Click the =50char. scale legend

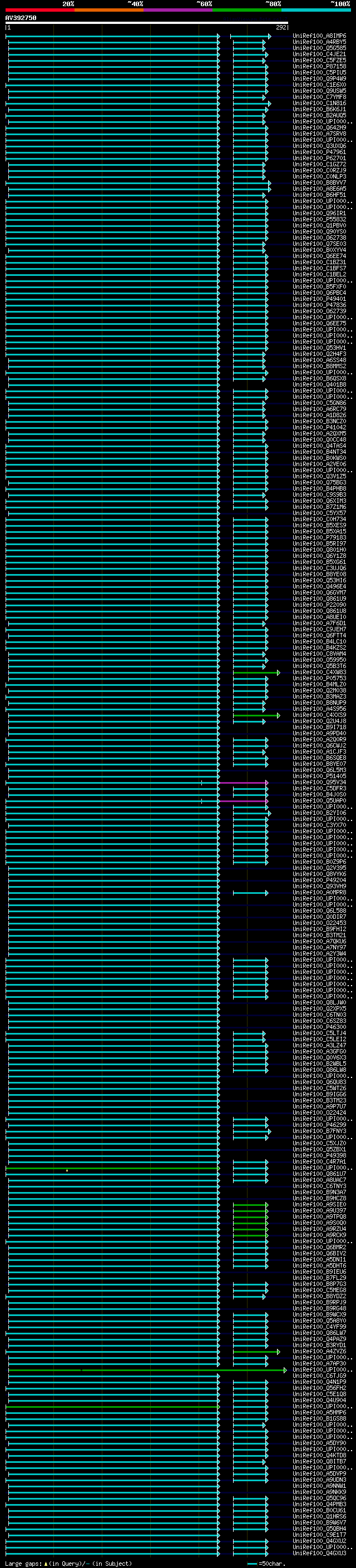click(268, 1564)
